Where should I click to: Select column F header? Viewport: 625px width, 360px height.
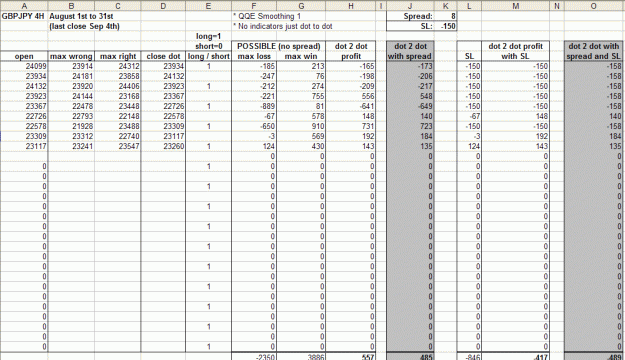click(254, 6)
